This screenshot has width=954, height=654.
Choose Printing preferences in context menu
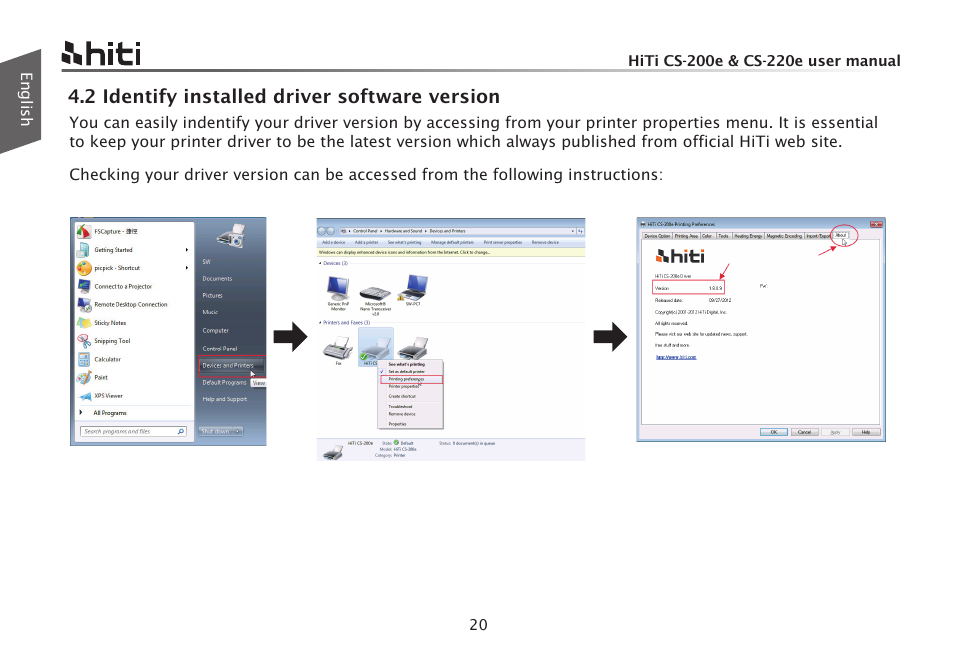pos(411,379)
